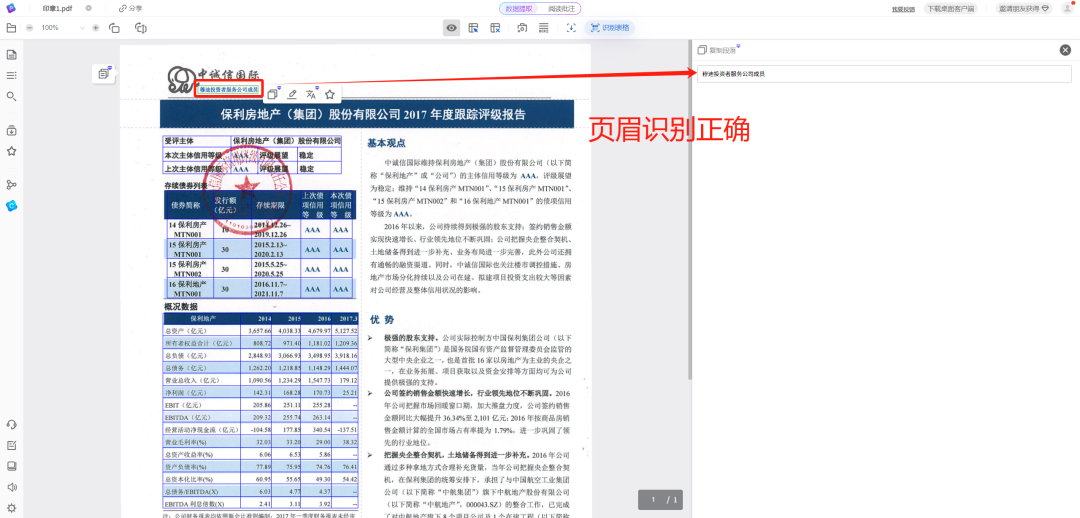
Task: Click the 存续债券列表 label
Action: coord(185,185)
